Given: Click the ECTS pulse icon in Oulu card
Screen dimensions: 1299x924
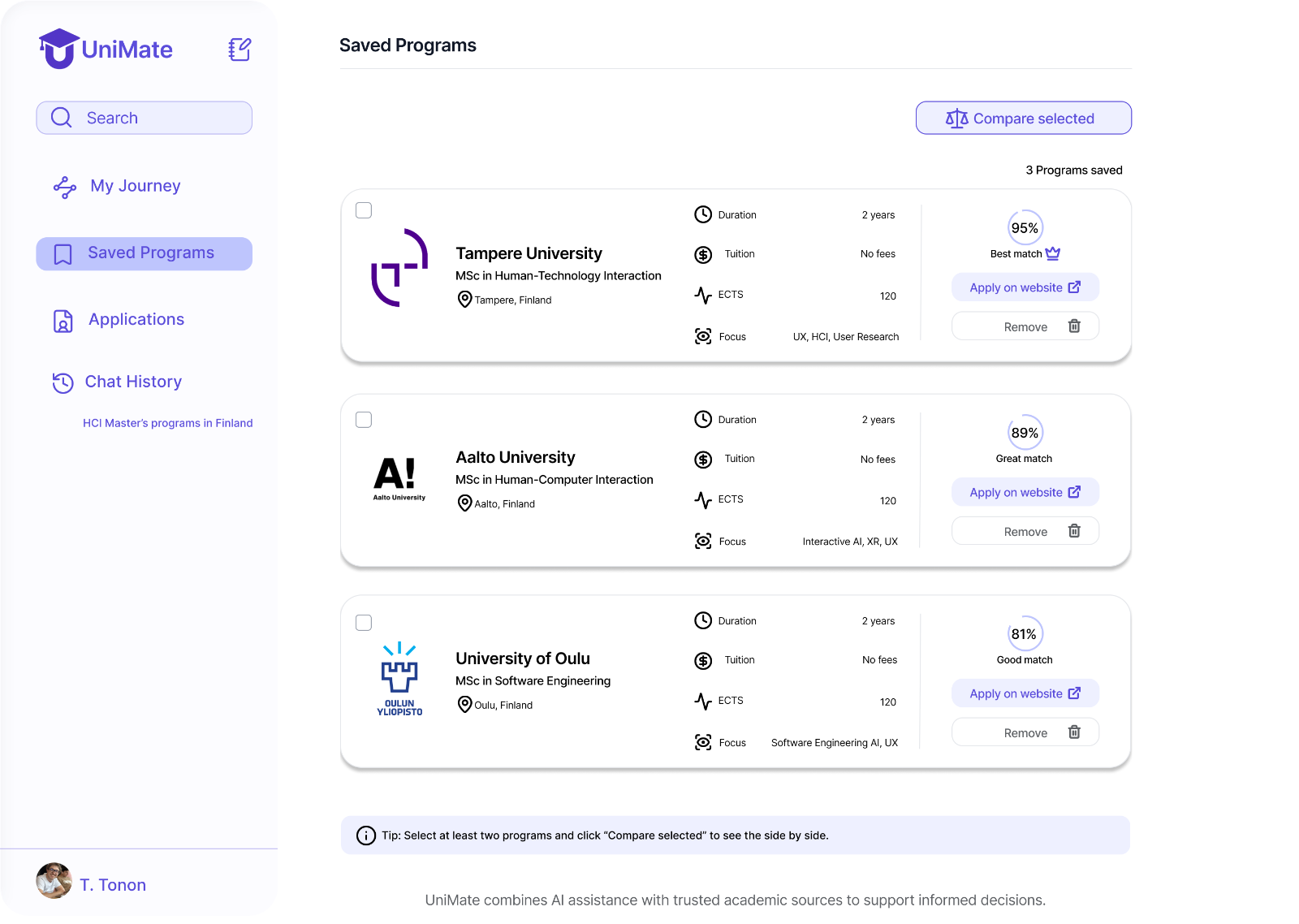Looking at the screenshot, I should pos(703,701).
